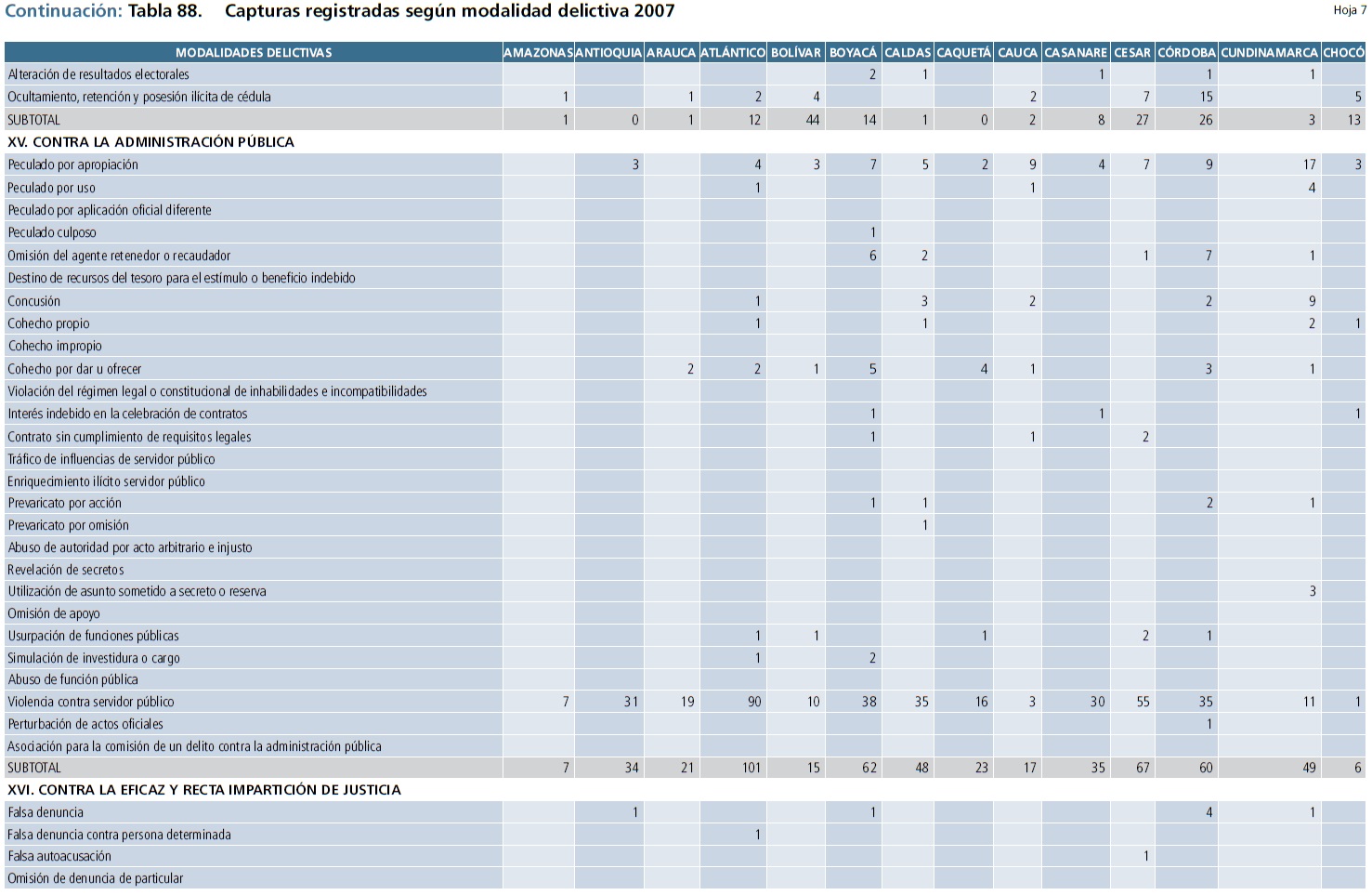This screenshot has width=1372, height=895.
Task: Click the Cohecho por dar u ofrecer row label
Action: (74, 369)
